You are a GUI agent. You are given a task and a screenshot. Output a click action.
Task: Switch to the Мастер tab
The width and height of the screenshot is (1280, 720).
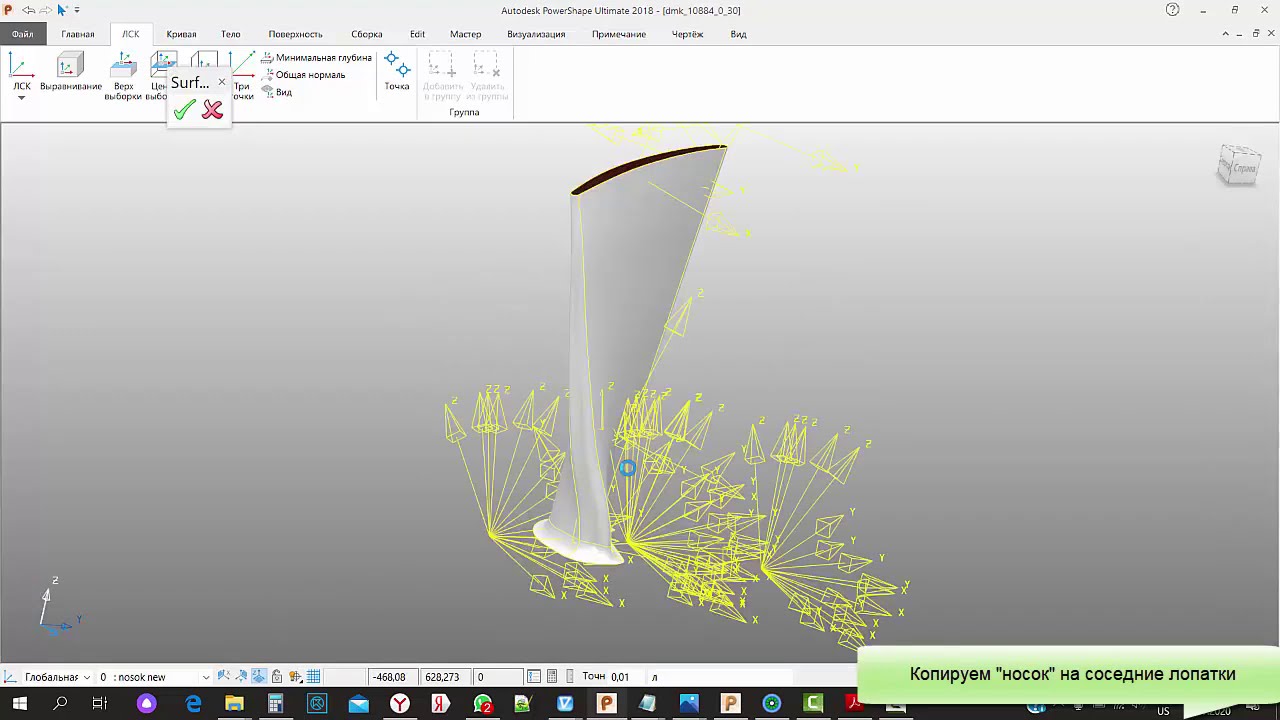465,34
